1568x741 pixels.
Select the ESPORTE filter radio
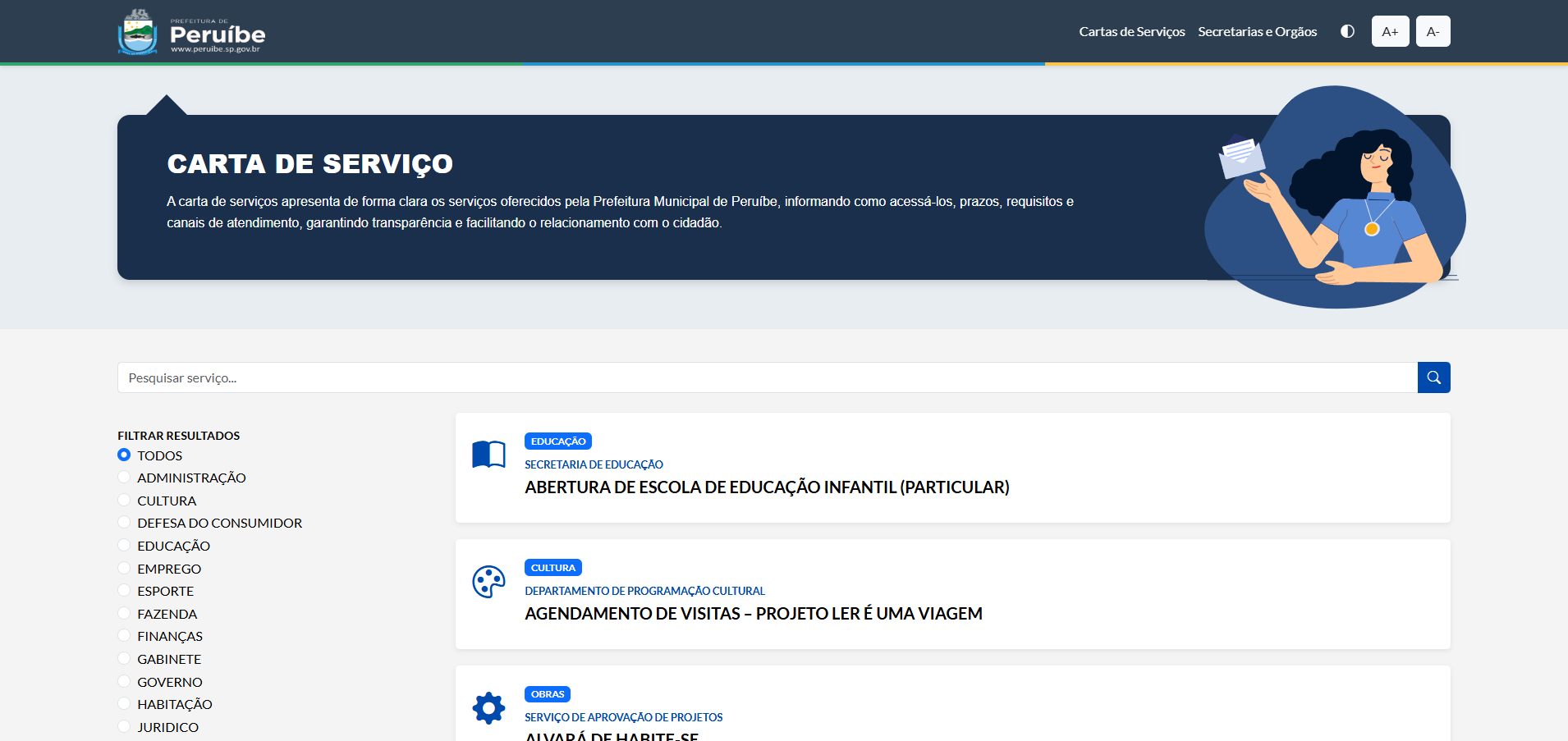coord(124,590)
